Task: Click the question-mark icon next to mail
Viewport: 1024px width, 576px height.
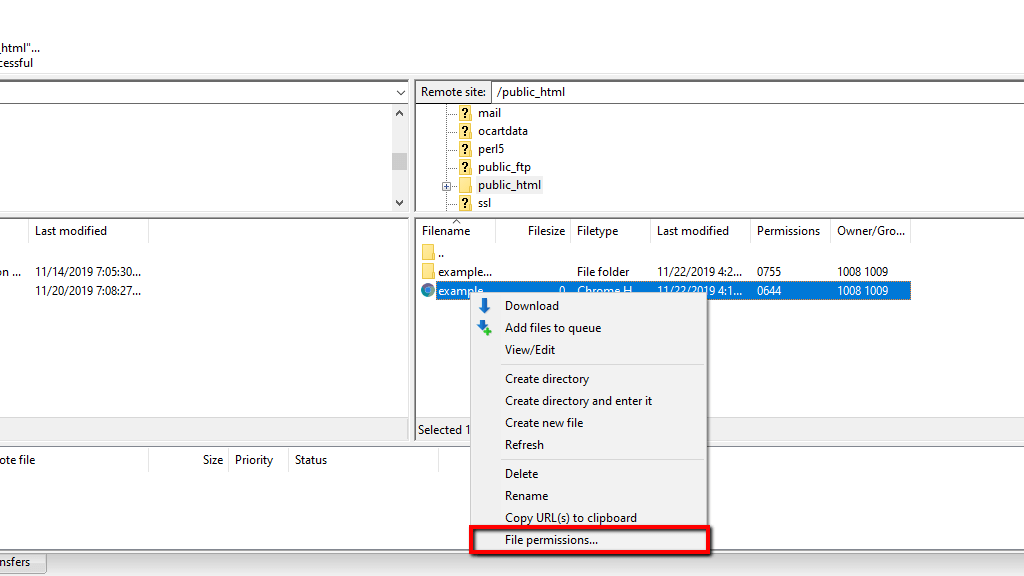Action: click(x=465, y=112)
